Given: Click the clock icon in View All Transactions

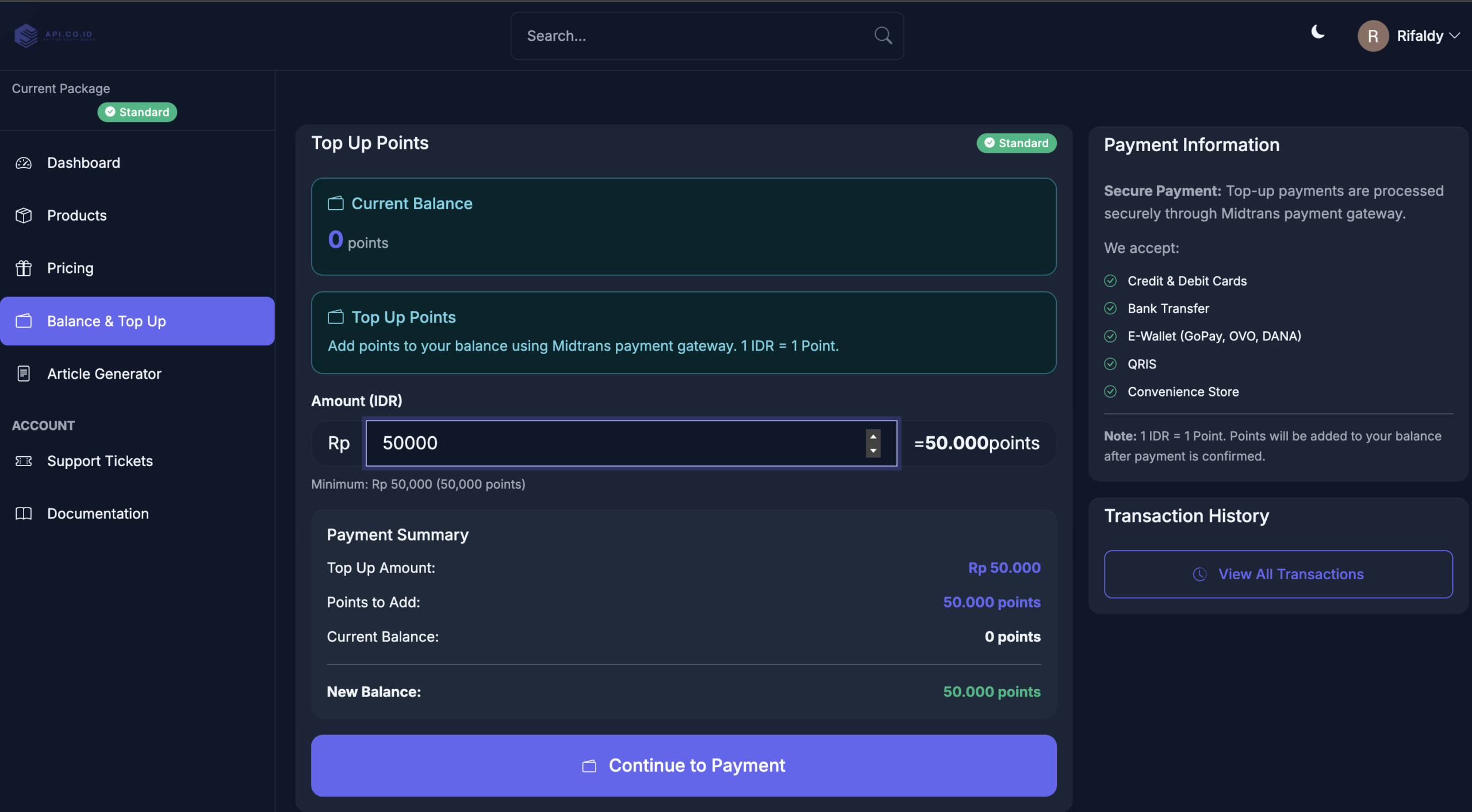Looking at the screenshot, I should (1200, 574).
